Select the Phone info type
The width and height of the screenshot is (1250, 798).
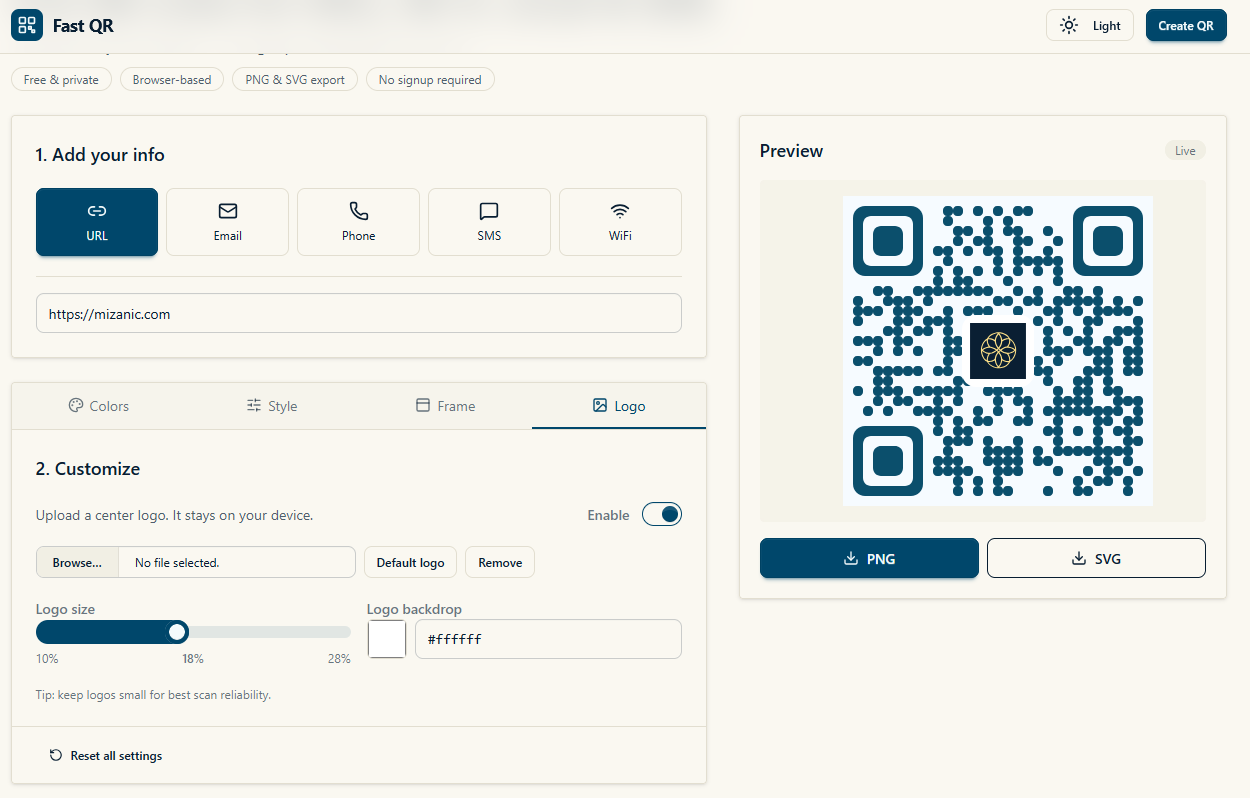pyautogui.click(x=358, y=222)
